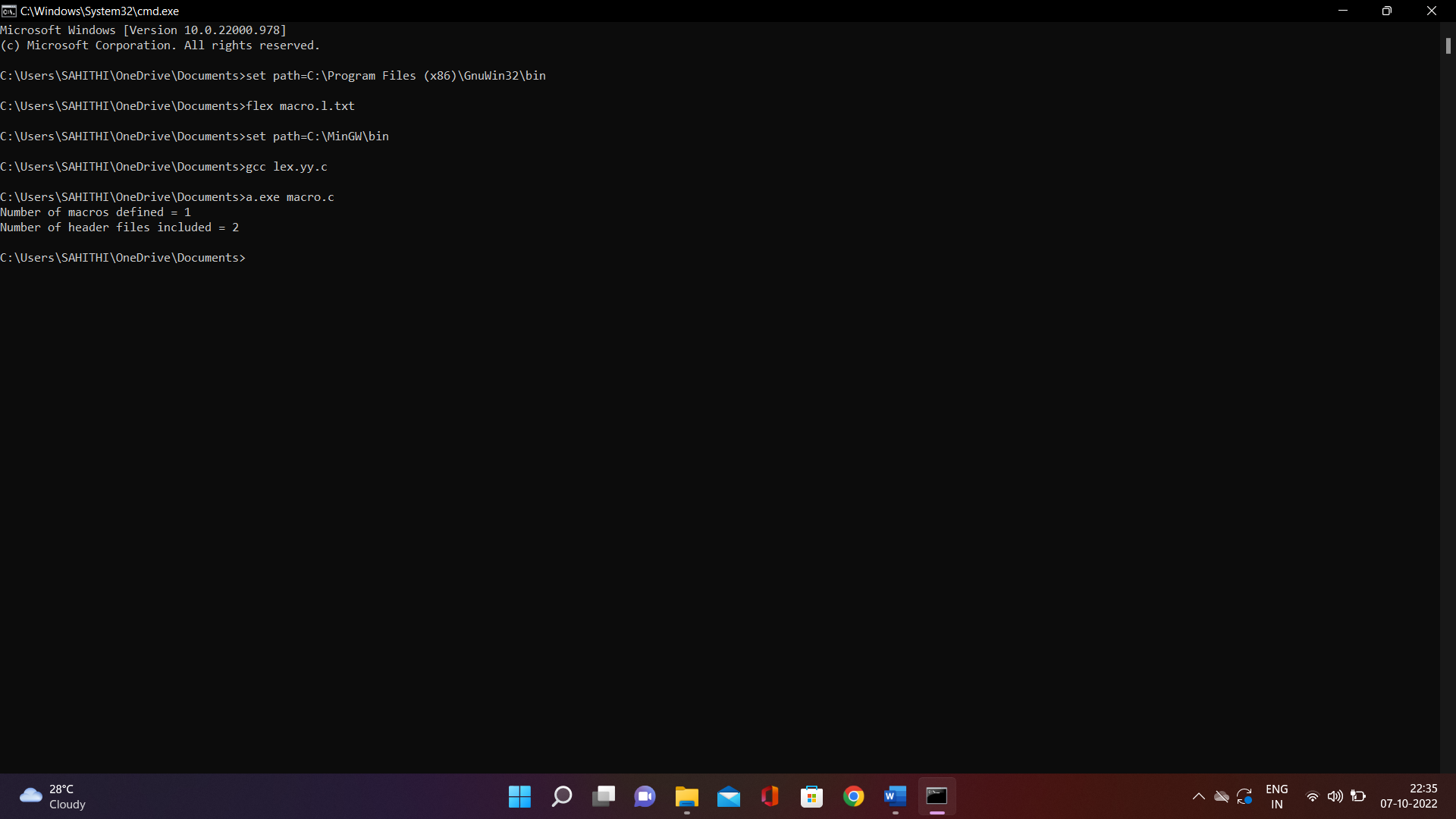
Task: Click the cmd icon in title bar
Action: coord(9,11)
